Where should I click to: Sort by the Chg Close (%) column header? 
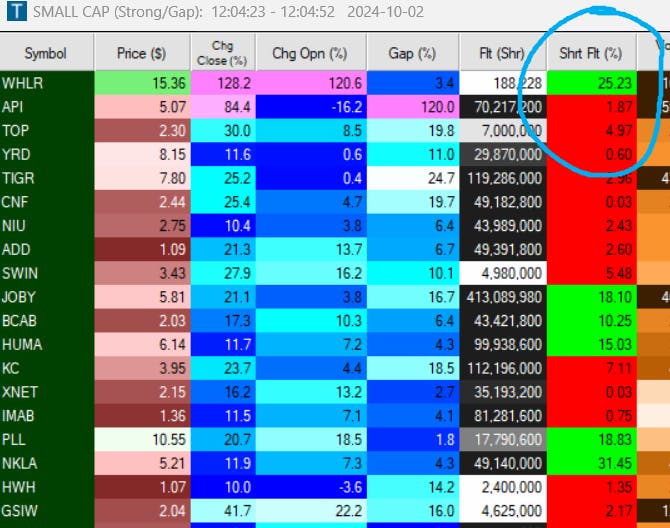(x=223, y=53)
